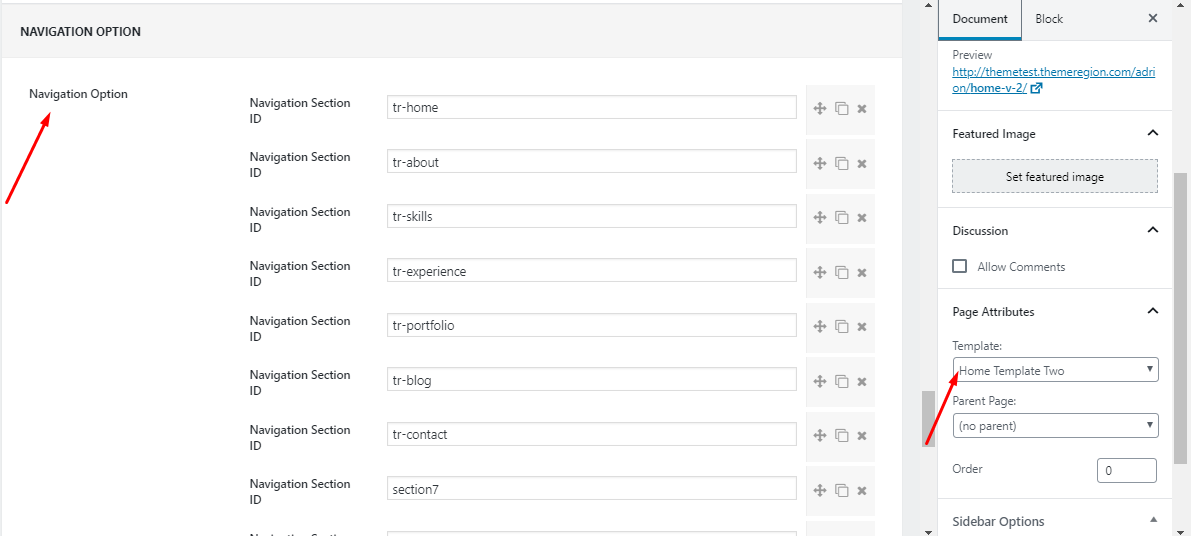
Task: Focus the tr-blog section ID field
Action: coord(592,380)
